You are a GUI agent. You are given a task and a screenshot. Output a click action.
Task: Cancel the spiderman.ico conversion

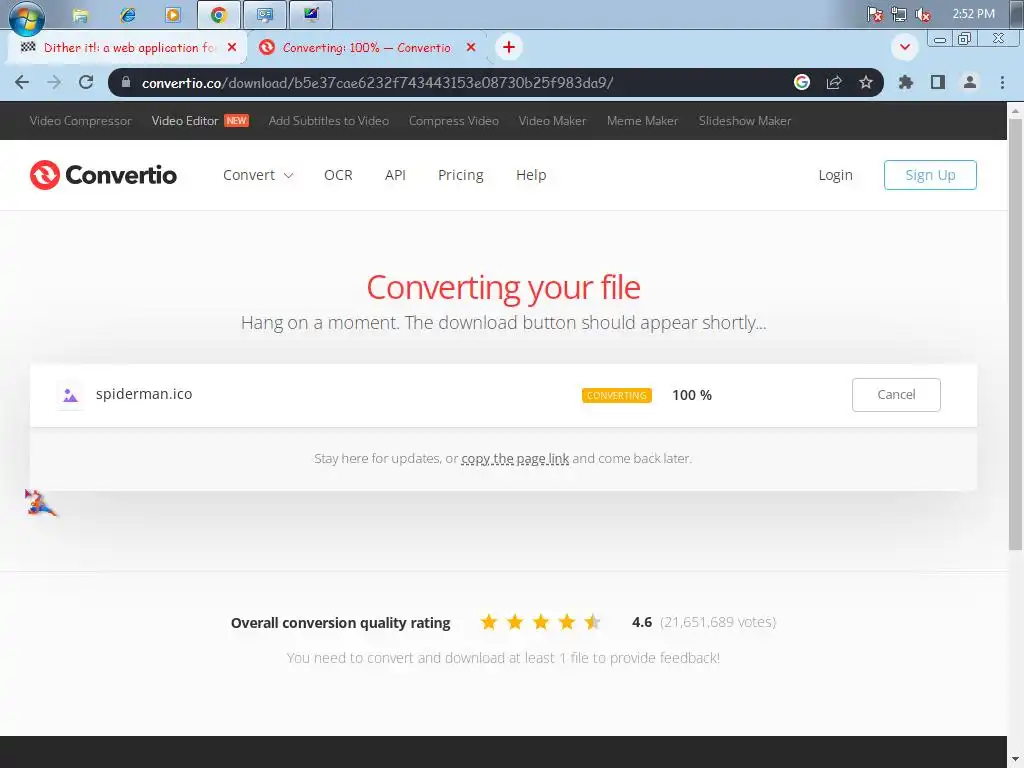pyautogui.click(x=896, y=394)
